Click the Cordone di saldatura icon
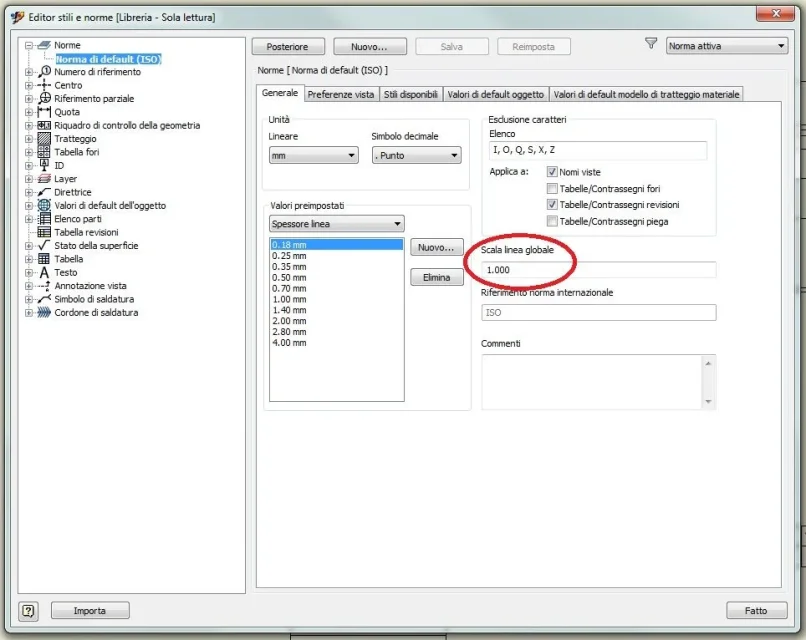Screen dimensions: 806x640 tap(44, 312)
